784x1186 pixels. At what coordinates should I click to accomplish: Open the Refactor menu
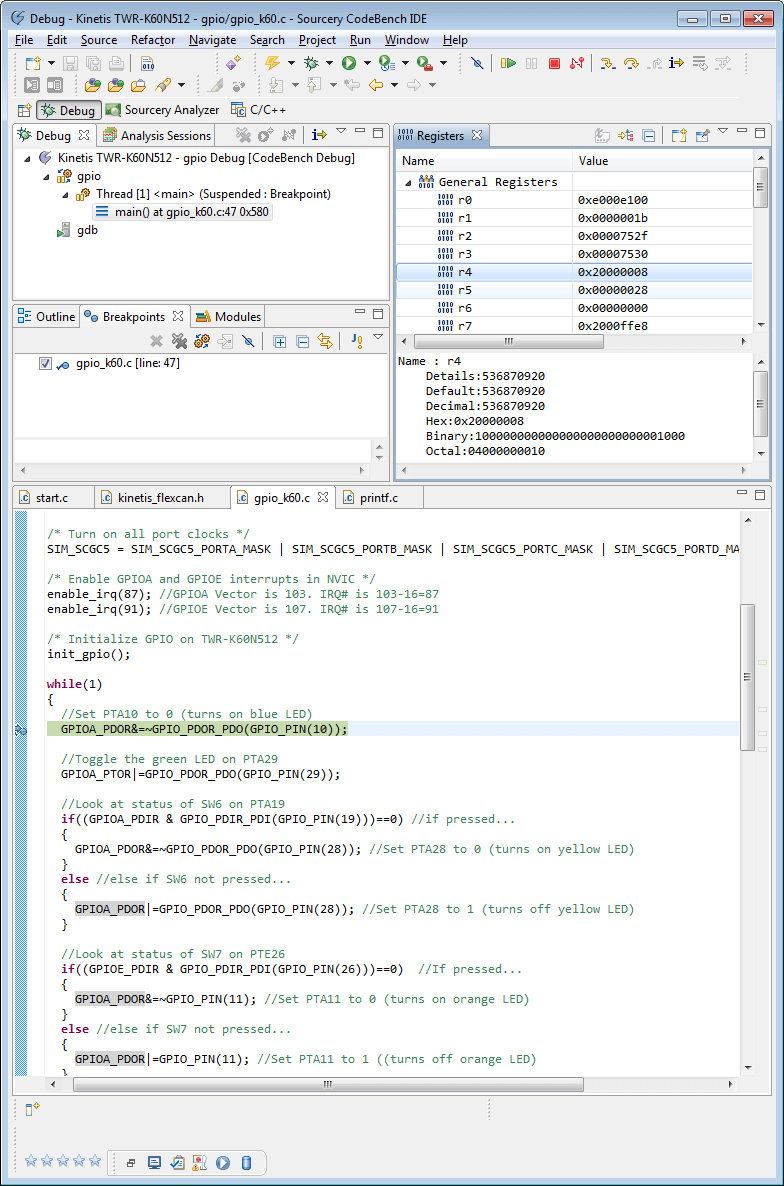click(x=153, y=40)
